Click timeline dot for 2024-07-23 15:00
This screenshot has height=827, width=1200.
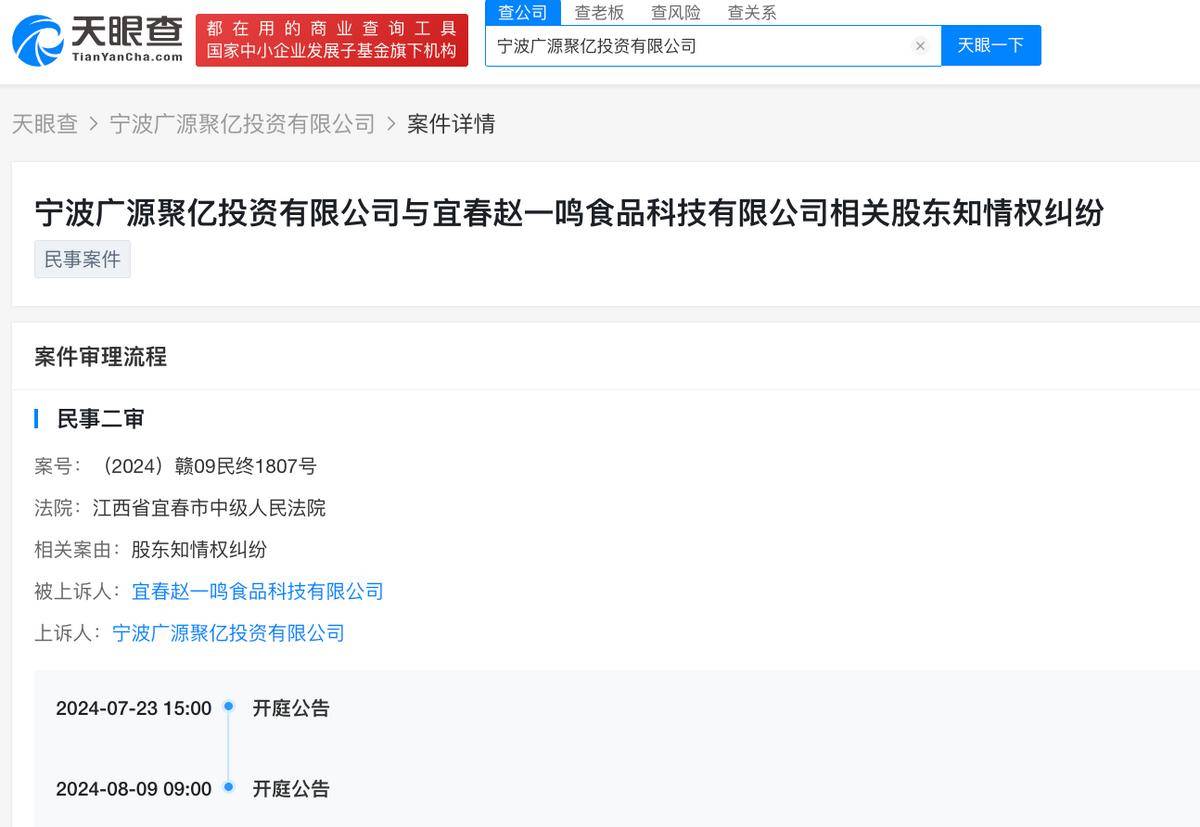228,706
